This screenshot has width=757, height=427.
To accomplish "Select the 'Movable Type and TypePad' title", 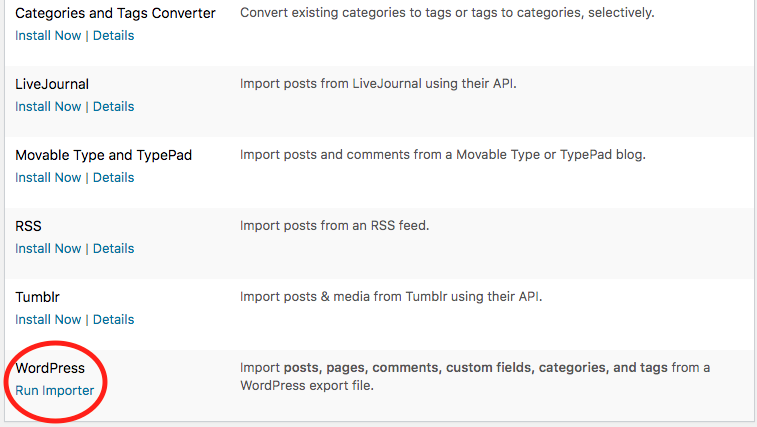I will pyautogui.click(x=103, y=155).
